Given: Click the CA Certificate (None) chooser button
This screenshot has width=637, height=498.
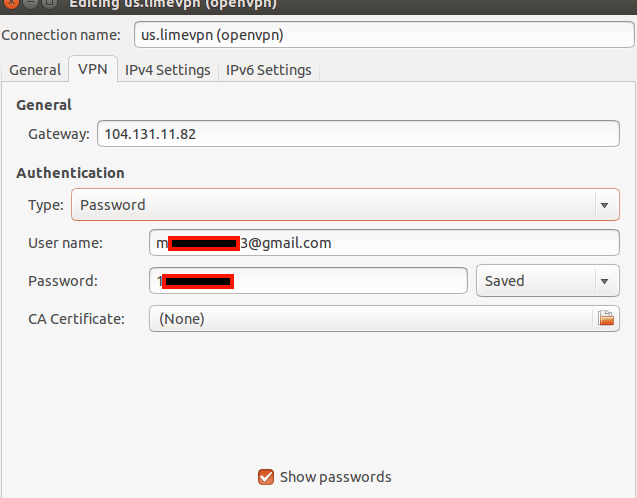Looking at the screenshot, I should 384,318.
